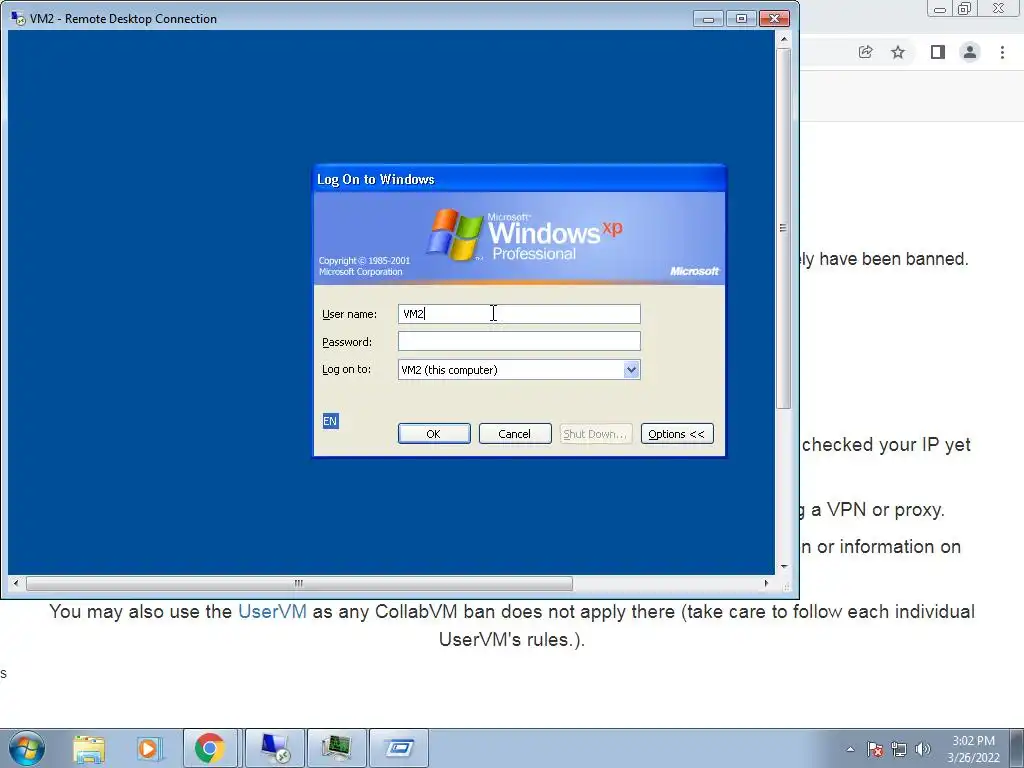Screen dimensions: 1024x768
Task: Click scroll right arrow in Remote Desktop window
Action: (766, 583)
